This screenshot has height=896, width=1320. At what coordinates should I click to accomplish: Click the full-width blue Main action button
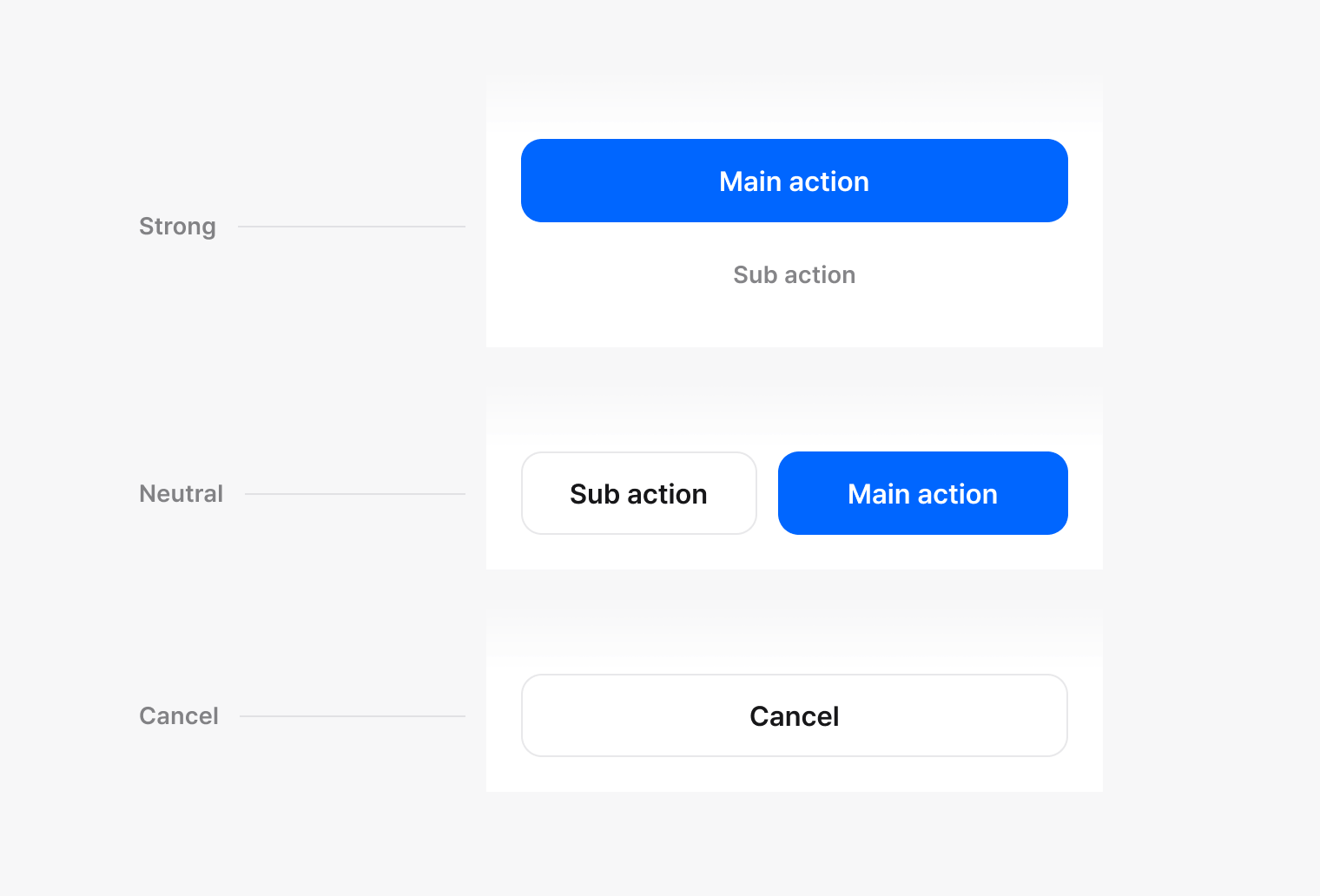pyautogui.click(x=794, y=181)
